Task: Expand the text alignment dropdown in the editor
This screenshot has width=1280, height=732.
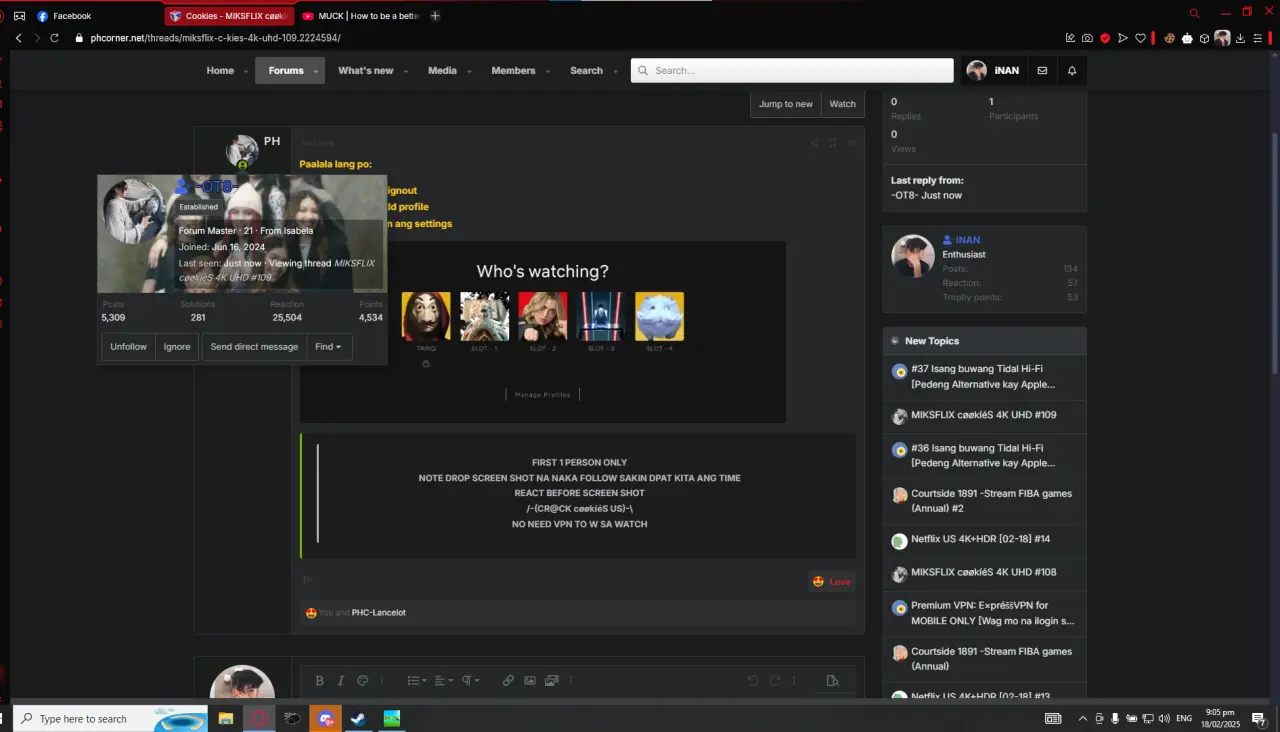Action: pyautogui.click(x=444, y=681)
